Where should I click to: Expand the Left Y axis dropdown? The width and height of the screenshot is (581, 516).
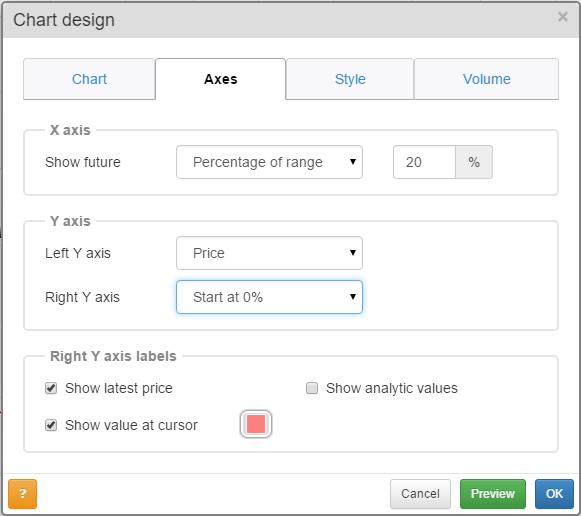pyautogui.click(x=269, y=253)
